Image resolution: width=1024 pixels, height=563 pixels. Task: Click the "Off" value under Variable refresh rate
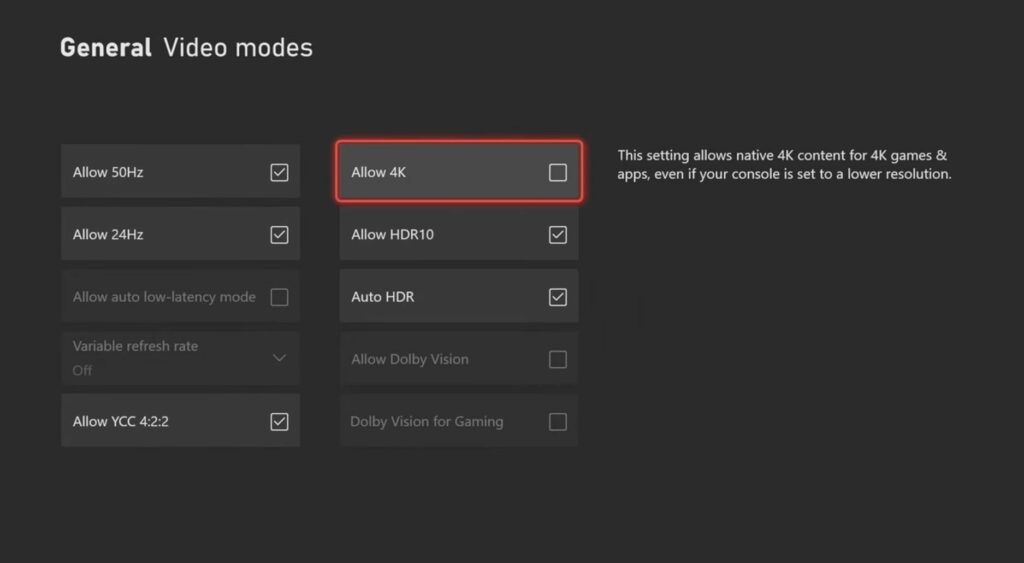pyautogui.click(x=82, y=370)
